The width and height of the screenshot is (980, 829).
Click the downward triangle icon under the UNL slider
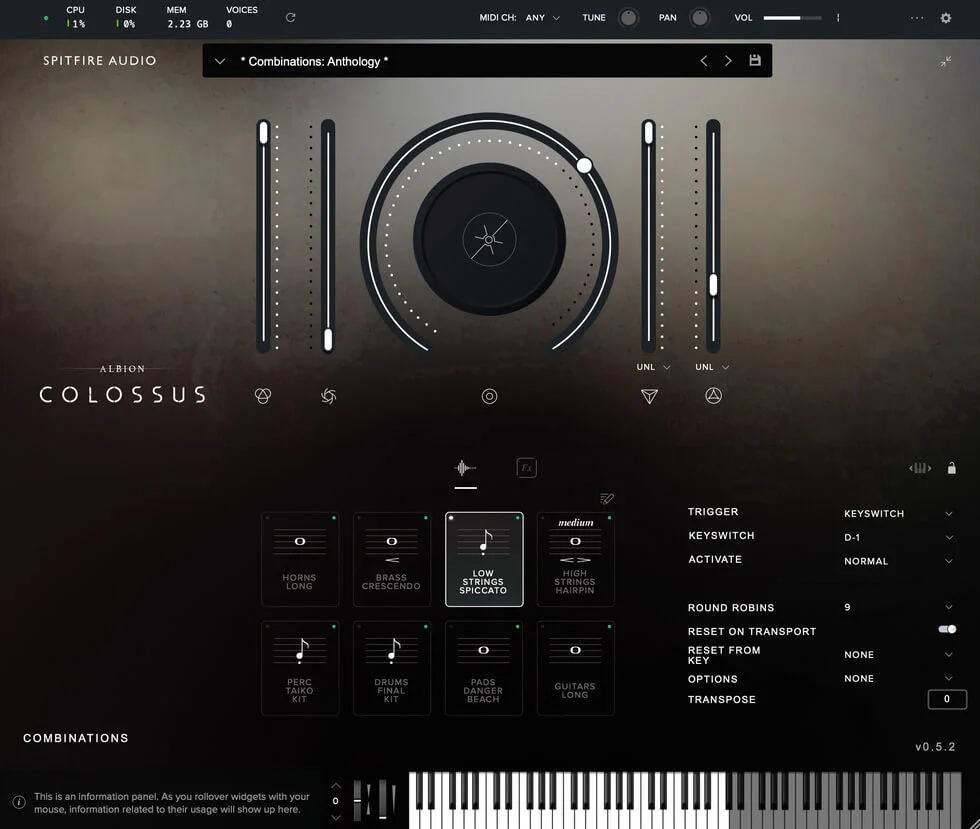click(x=649, y=396)
